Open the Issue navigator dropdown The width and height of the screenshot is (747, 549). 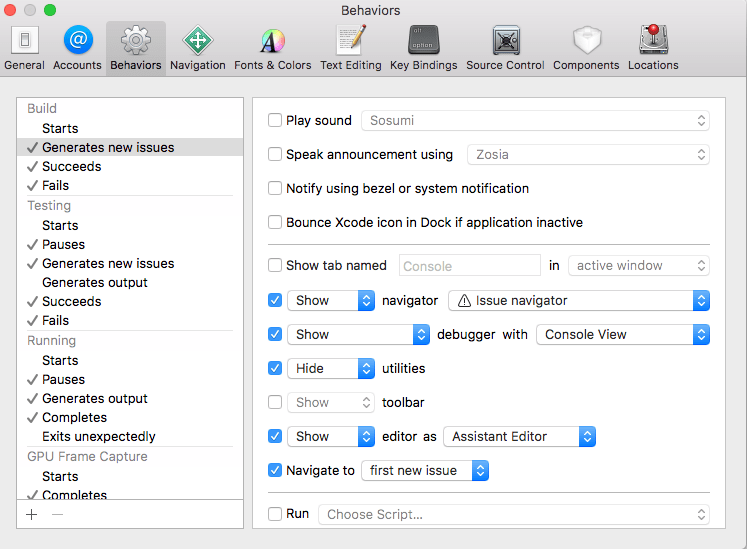tap(579, 301)
